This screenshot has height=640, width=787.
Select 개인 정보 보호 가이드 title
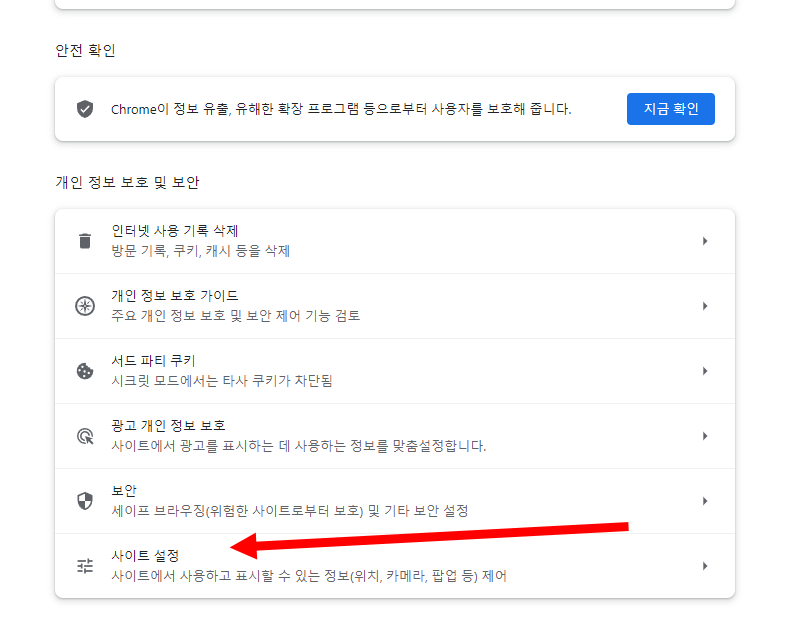pos(175,296)
